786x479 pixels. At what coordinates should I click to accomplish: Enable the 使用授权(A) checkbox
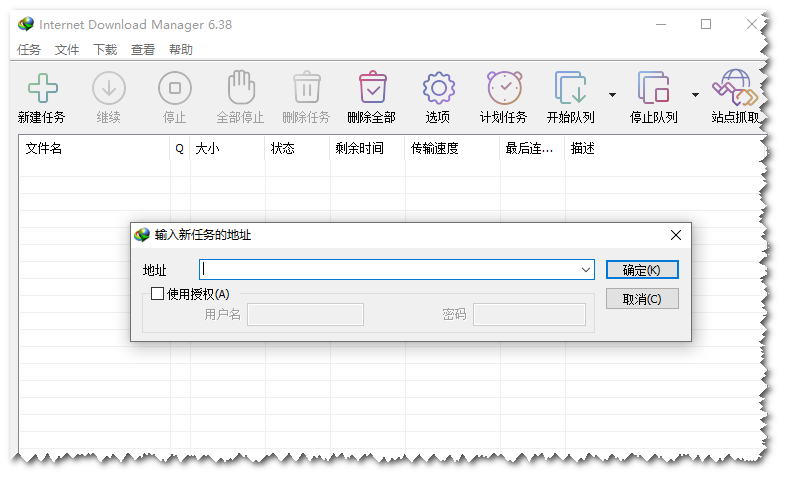157,294
